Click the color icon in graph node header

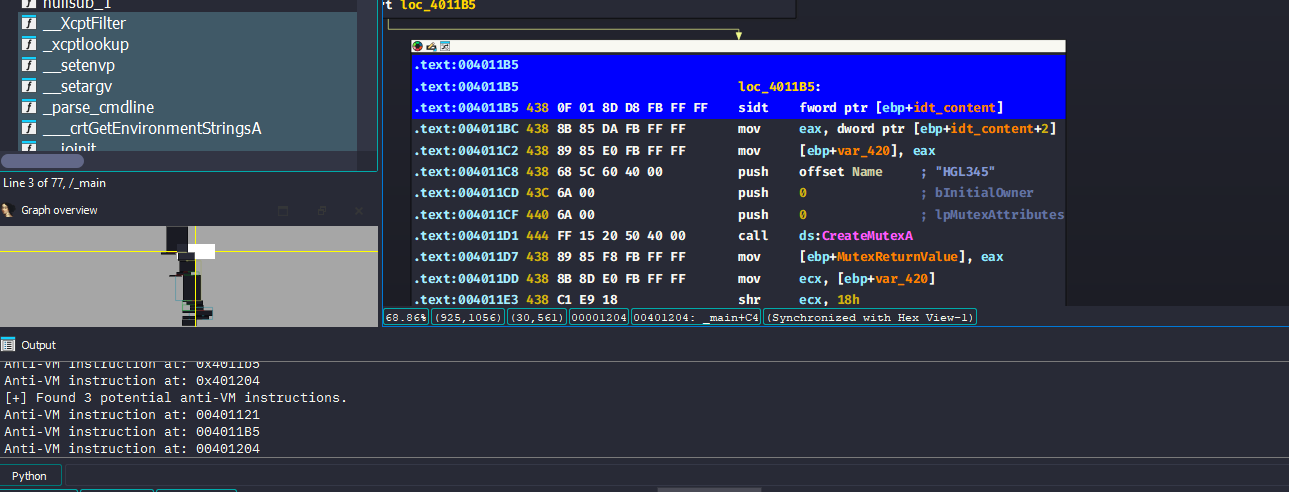click(x=418, y=46)
